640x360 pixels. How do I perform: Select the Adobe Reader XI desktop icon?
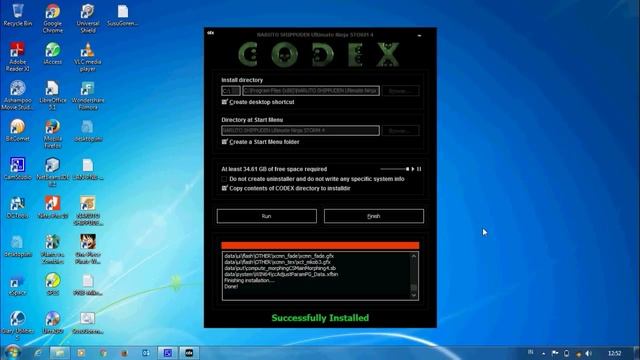pos(18,57)
